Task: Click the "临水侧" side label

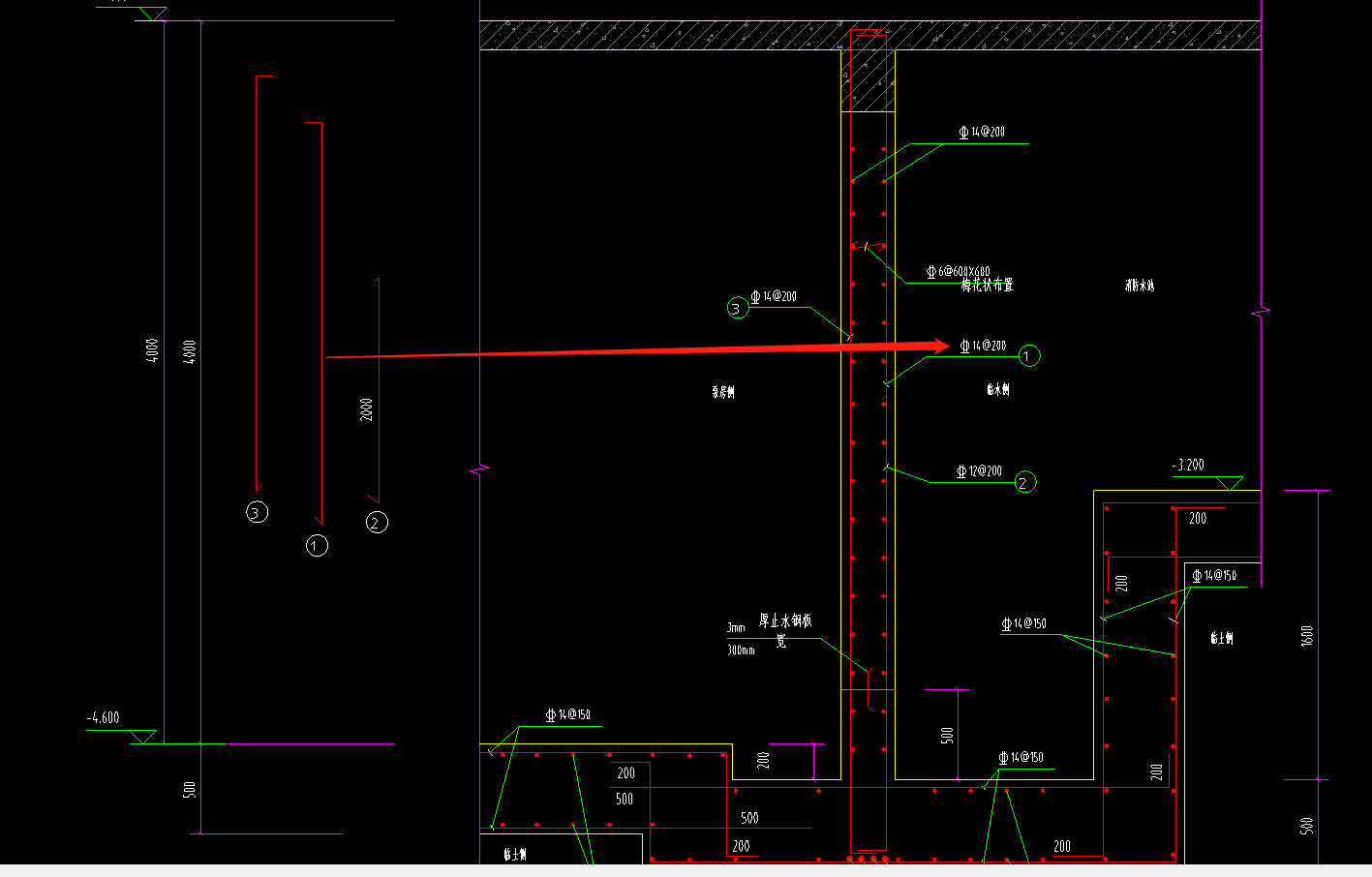Action: (x=998, y=389)
